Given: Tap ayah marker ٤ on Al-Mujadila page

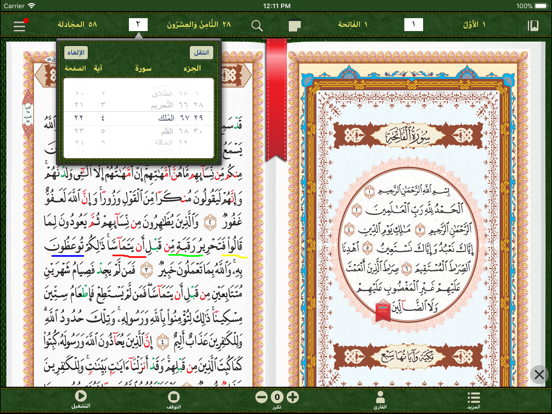Looking at the screenshot, I should (162, 342).
